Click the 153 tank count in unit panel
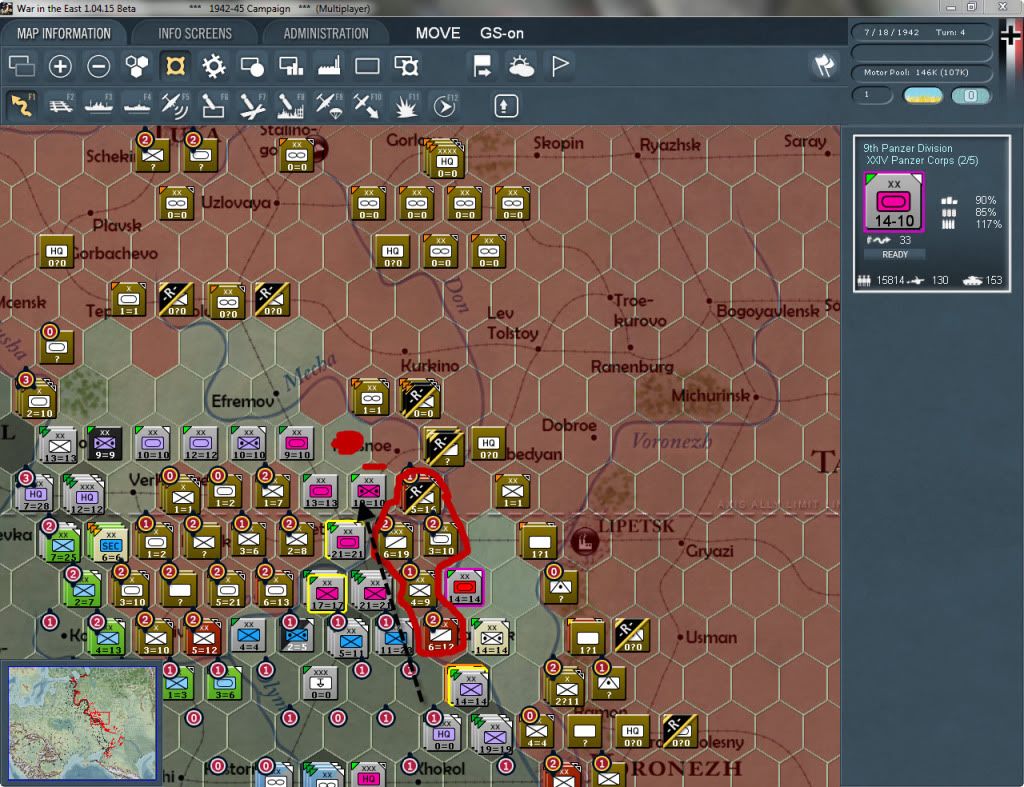This screenshot has height=787, width=1024. pyautogui.click(x=993, y=280)
